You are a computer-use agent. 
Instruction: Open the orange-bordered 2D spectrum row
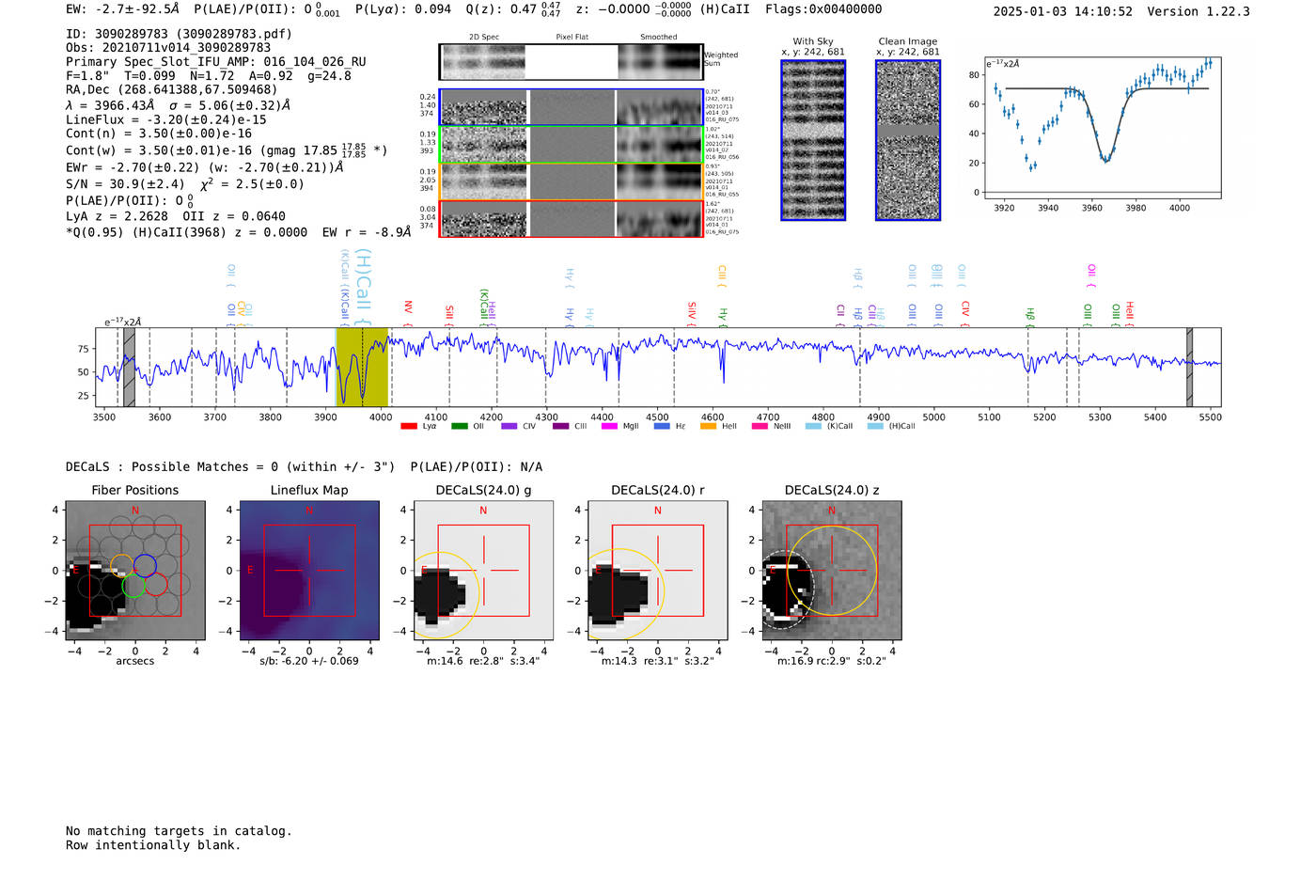pyautogui.click(x=571, y=181)
